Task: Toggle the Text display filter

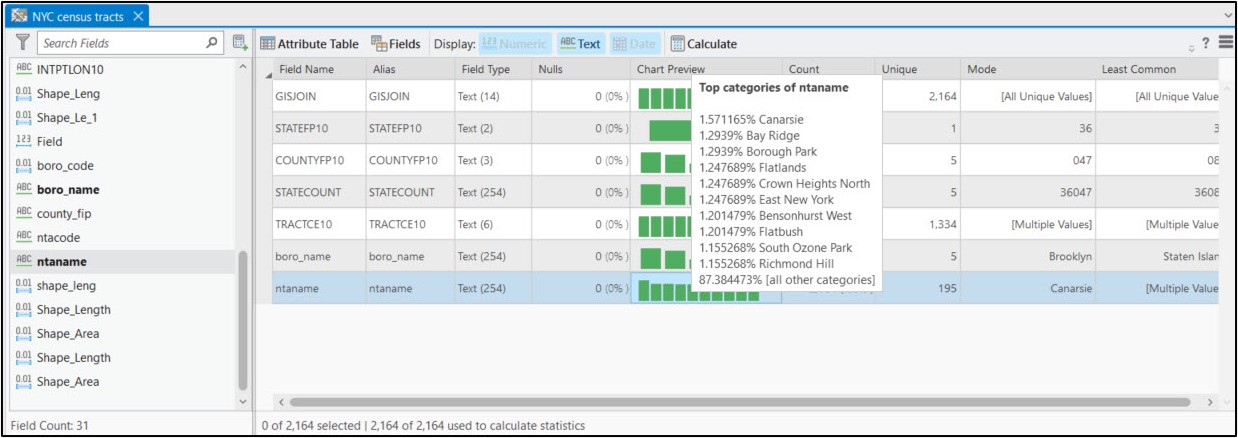Action: [x=580, y=43]
